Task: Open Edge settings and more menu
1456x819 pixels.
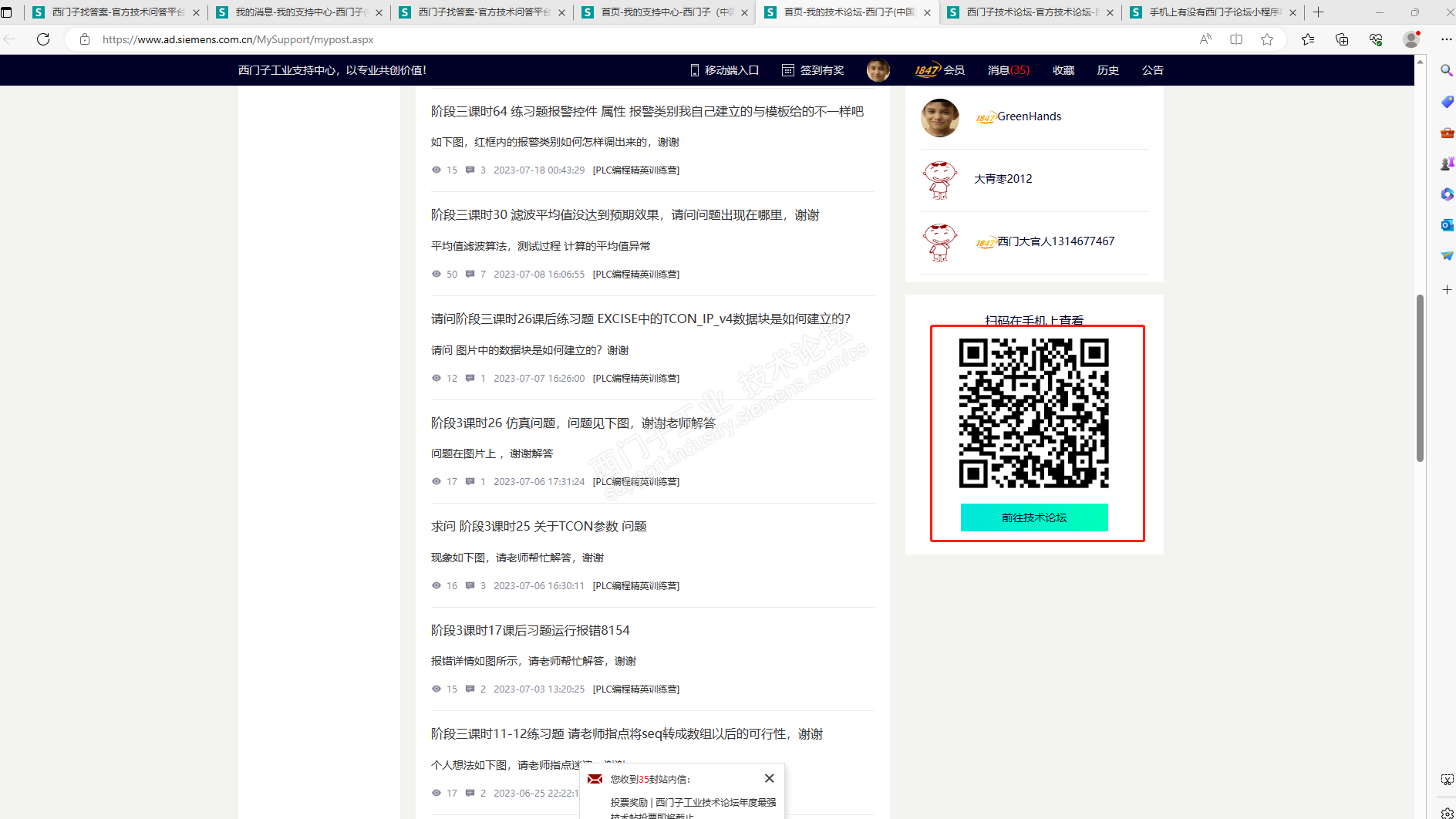Action: click(1446, 39)
